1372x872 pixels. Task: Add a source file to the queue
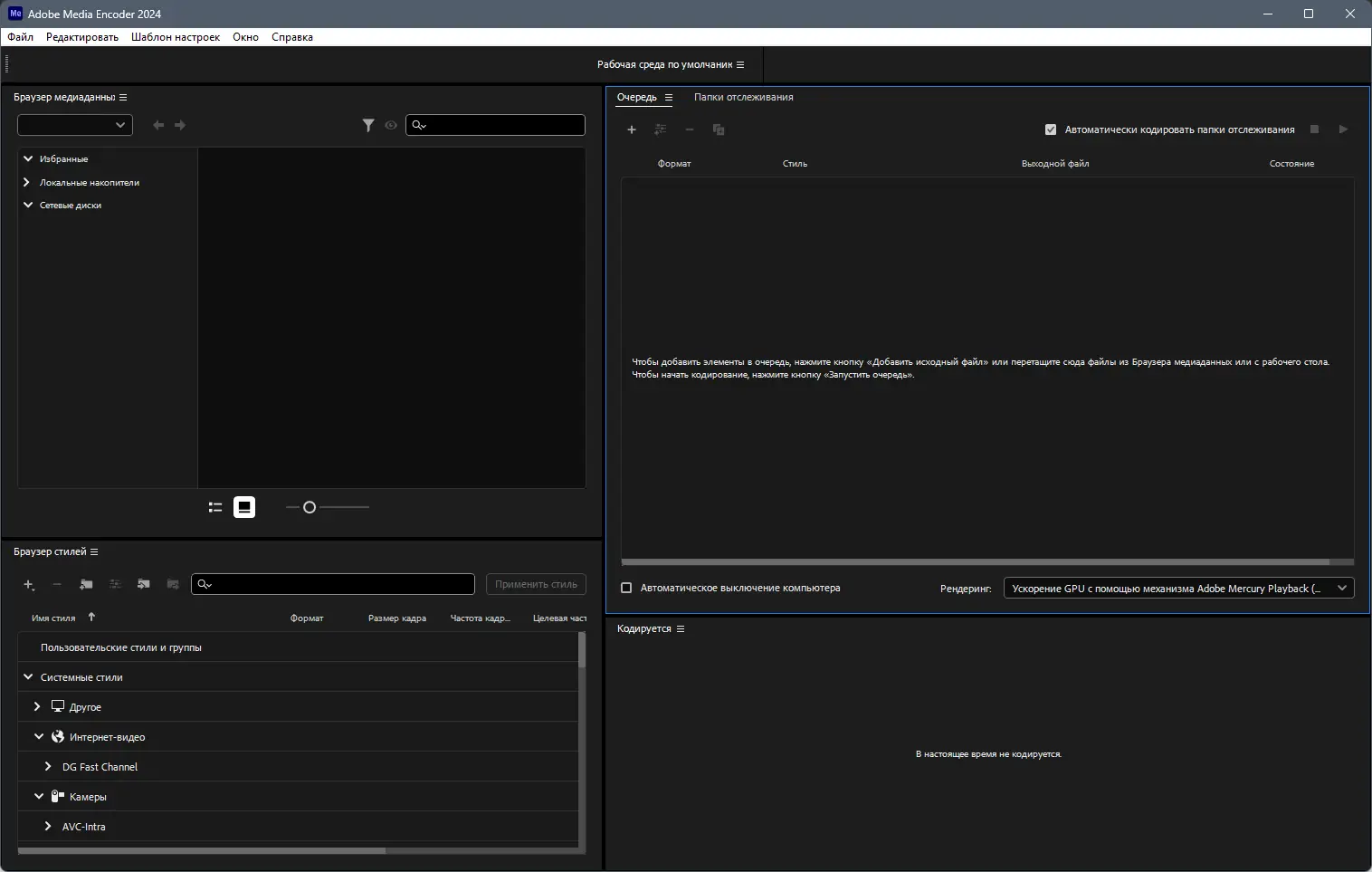pos(632,129)
